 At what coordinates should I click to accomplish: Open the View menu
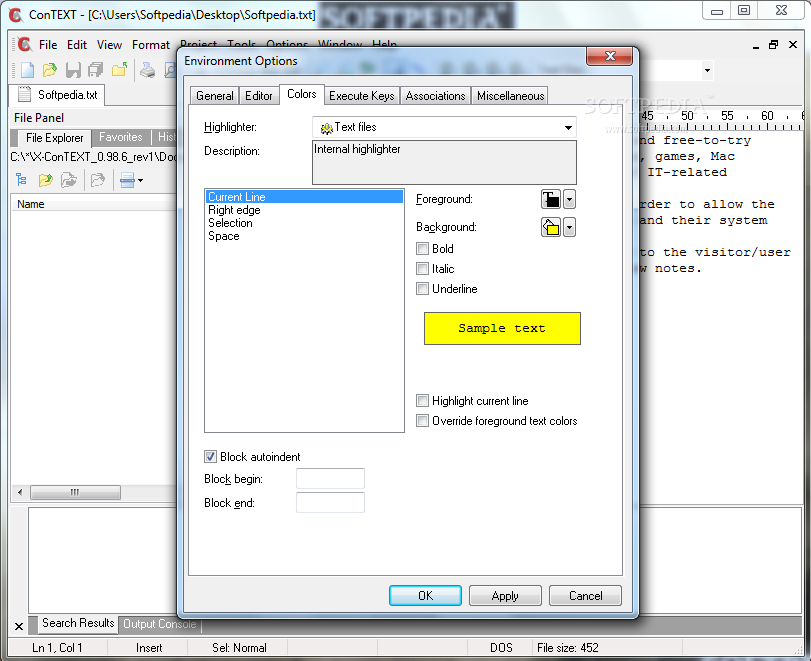109,45
